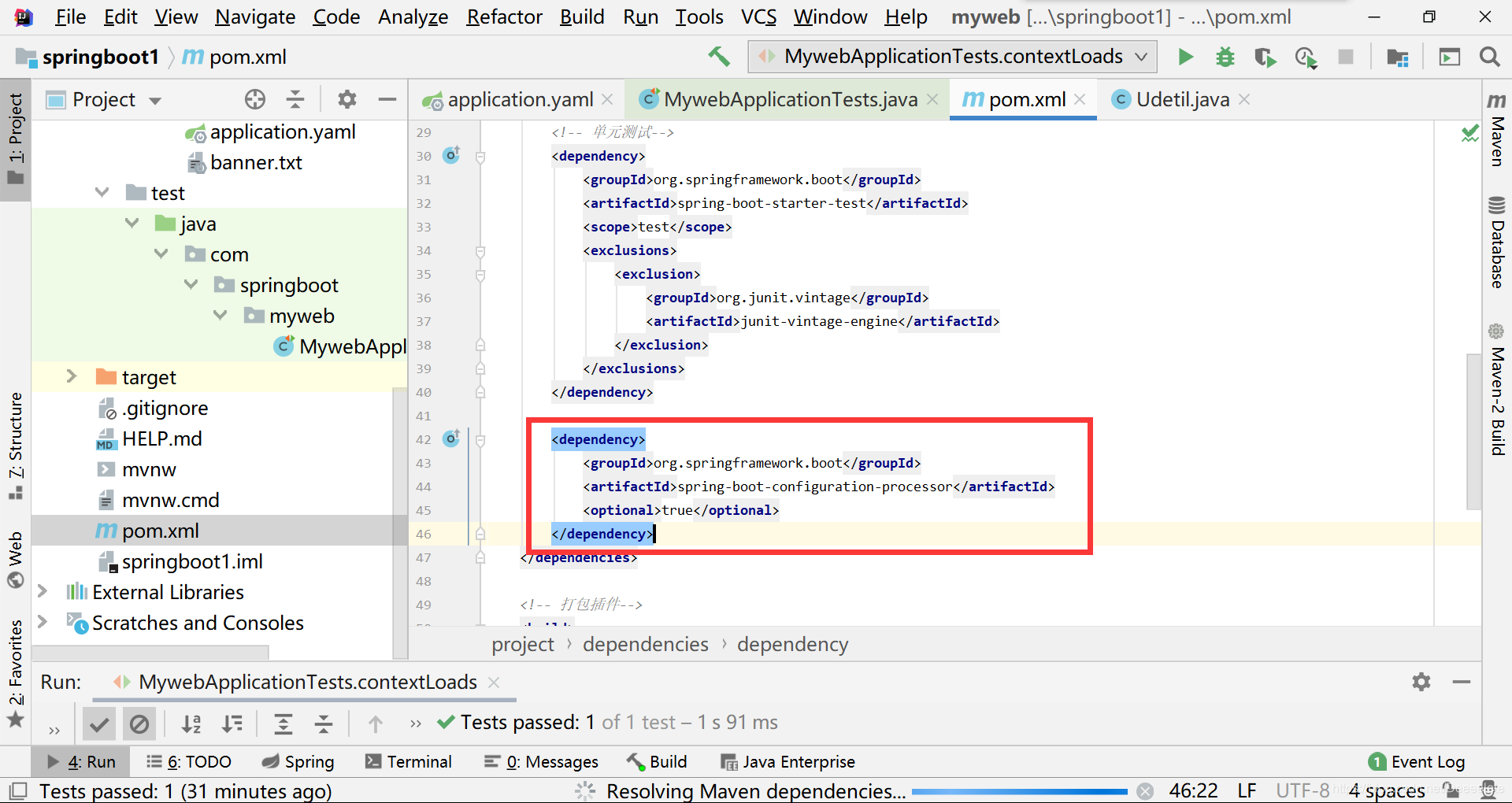Click the inspection status checkmark icon

(1469, 133)
